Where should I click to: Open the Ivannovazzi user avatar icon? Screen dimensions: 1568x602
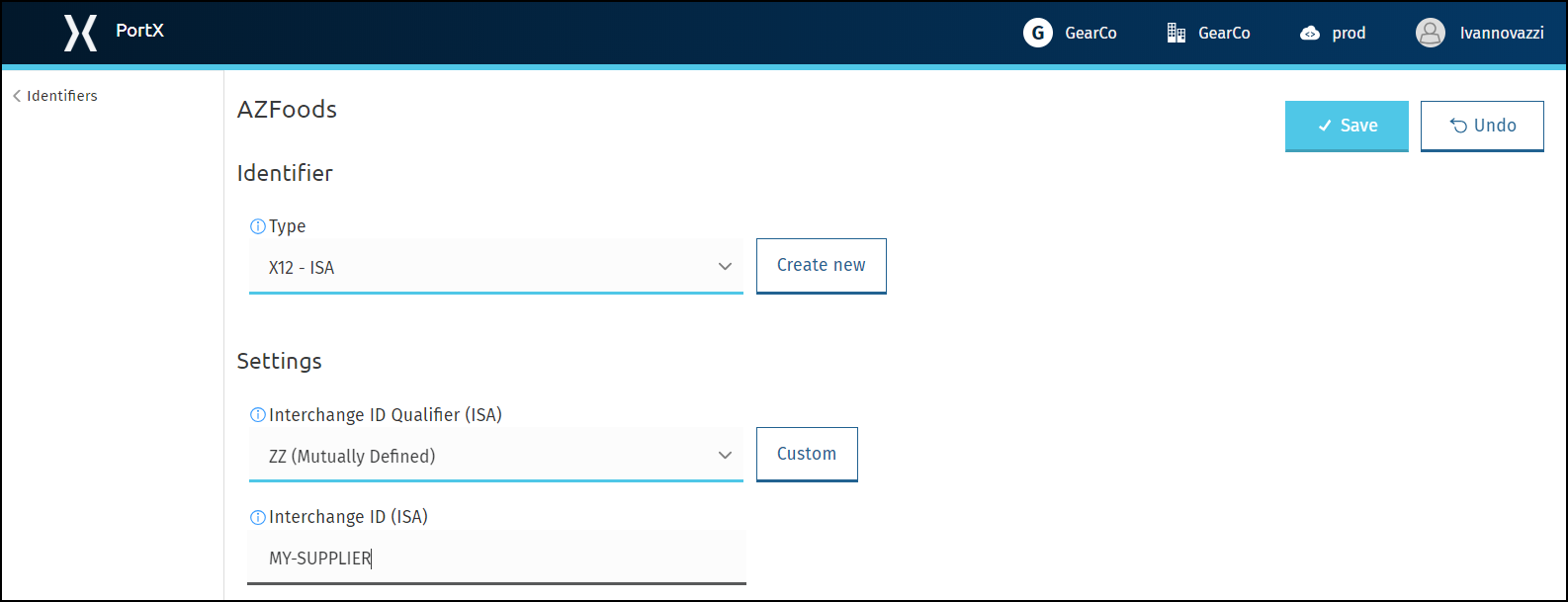(1431, 33)
